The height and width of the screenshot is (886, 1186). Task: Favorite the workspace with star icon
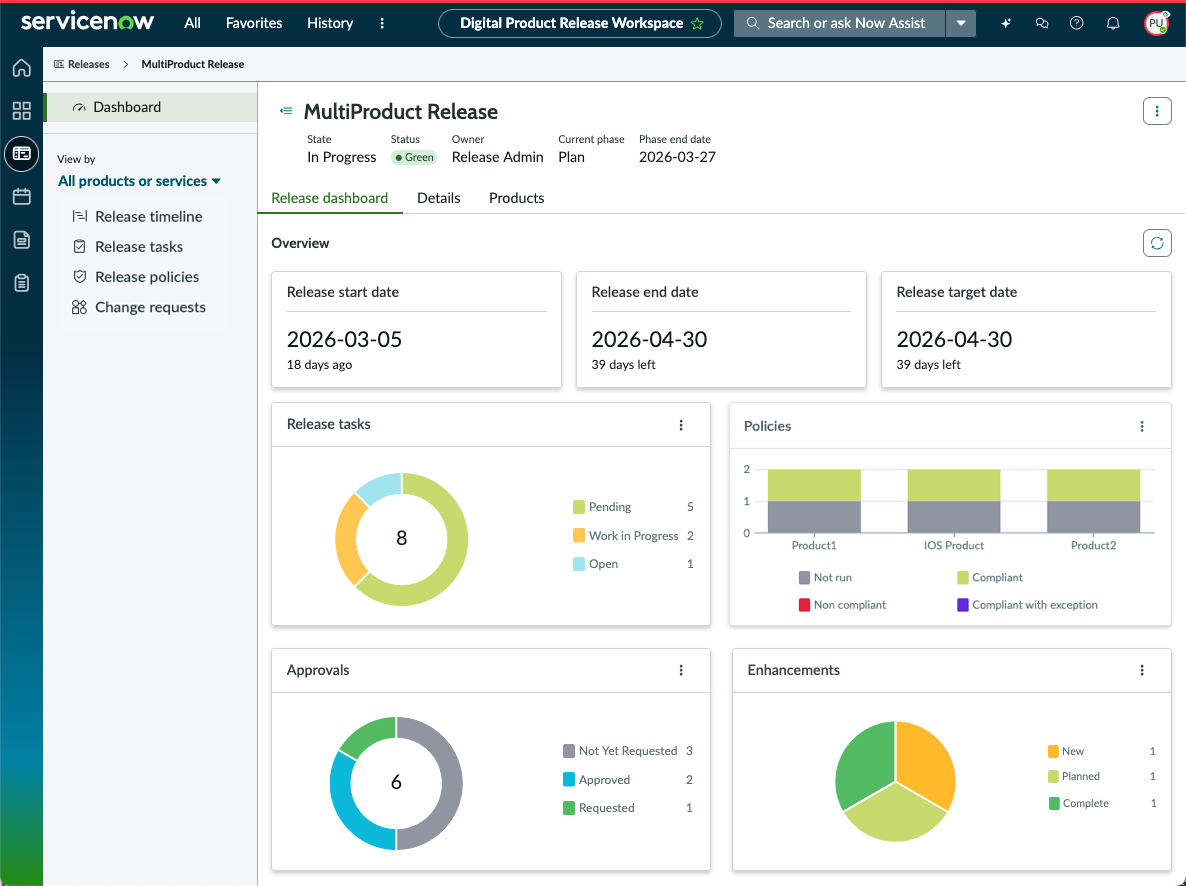[x=697, y=23]
